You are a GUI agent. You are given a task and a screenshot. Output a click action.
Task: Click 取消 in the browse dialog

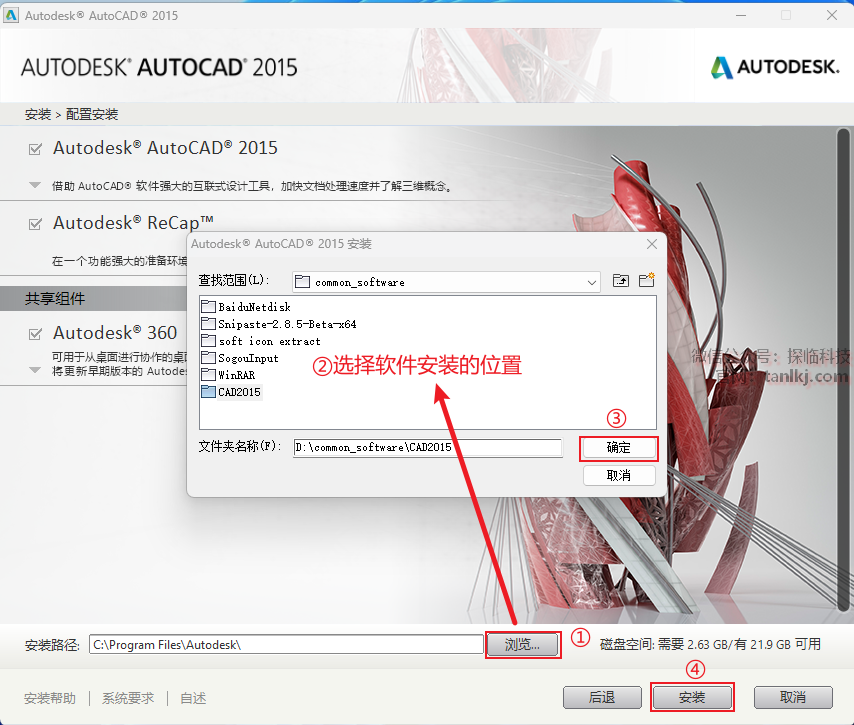619,476
